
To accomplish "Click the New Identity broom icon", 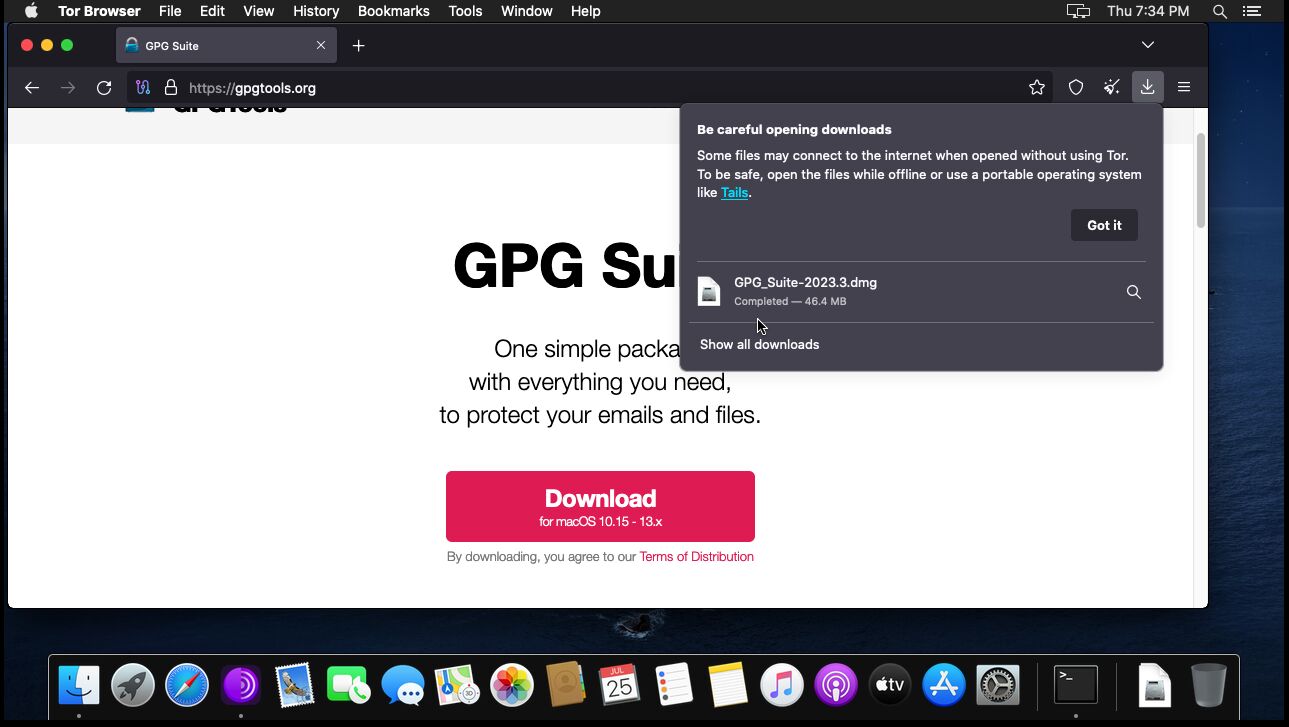I will pyautogui.click(x=1111, y=88).
